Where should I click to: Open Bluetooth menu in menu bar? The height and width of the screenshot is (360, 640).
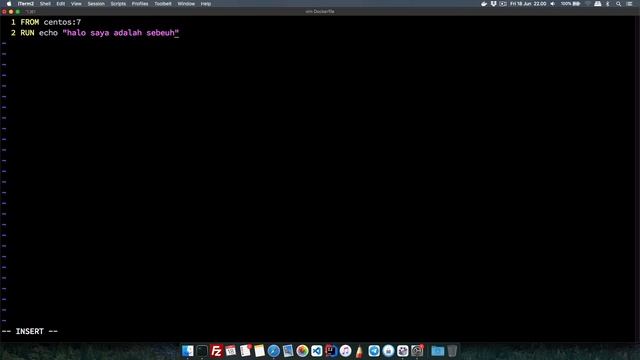click(608, 4)
